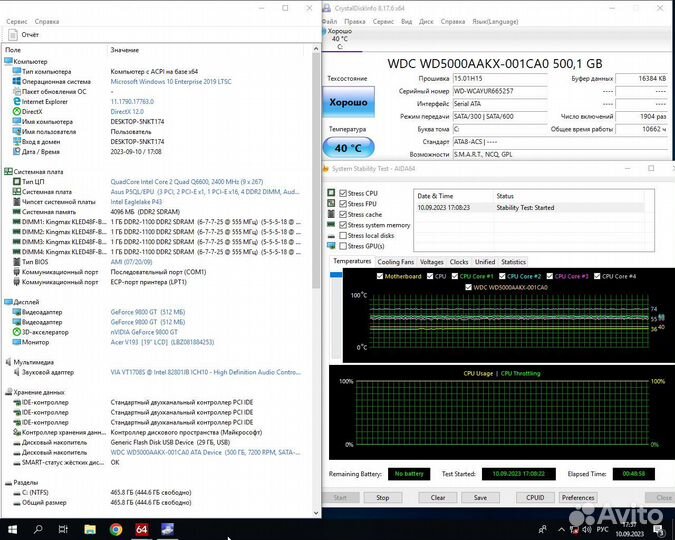This screenshot has width=675, height=540.
Task: Open the Сервис menu in AIDA64
Action: click(12, 21)
